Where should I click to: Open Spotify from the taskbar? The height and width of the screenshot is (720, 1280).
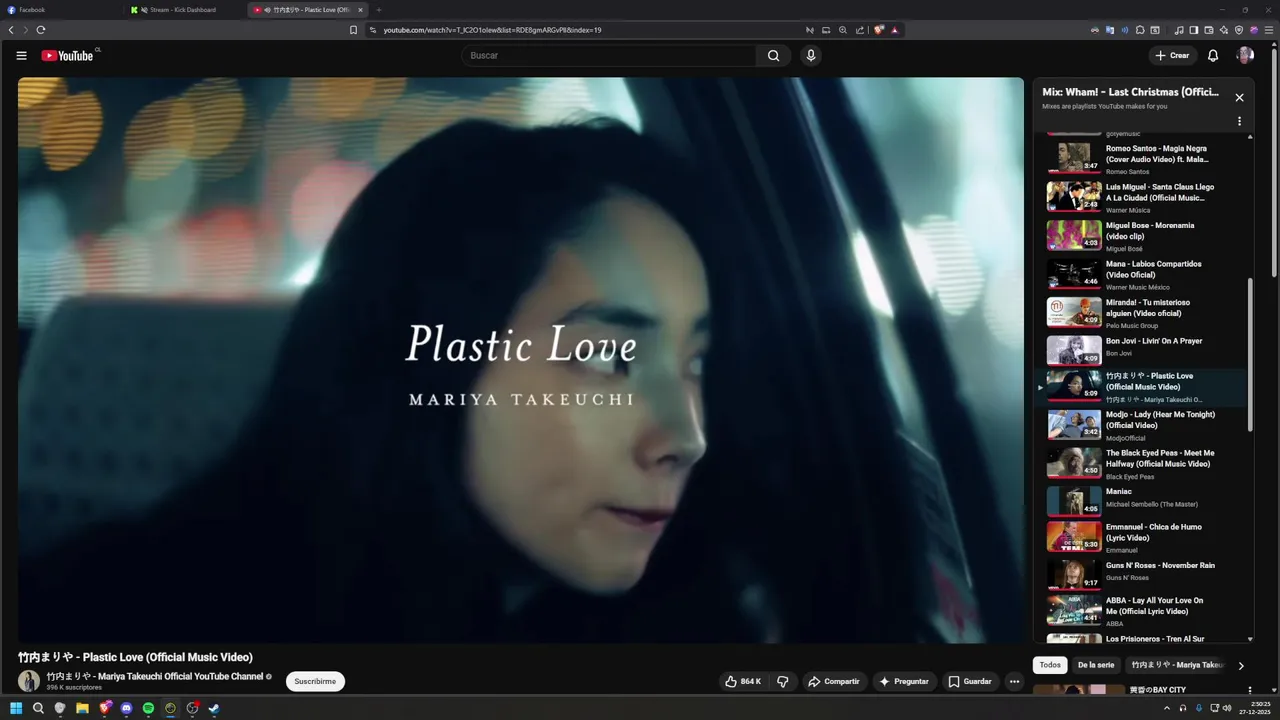click(x=148, y=708)
